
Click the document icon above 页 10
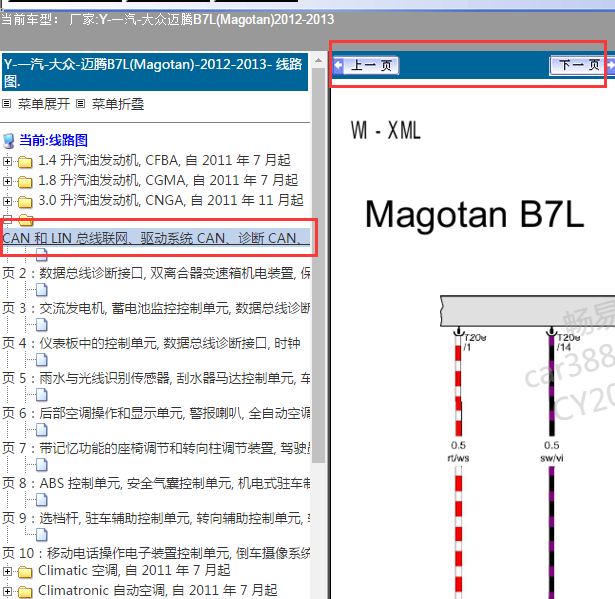tap(42, 535)
